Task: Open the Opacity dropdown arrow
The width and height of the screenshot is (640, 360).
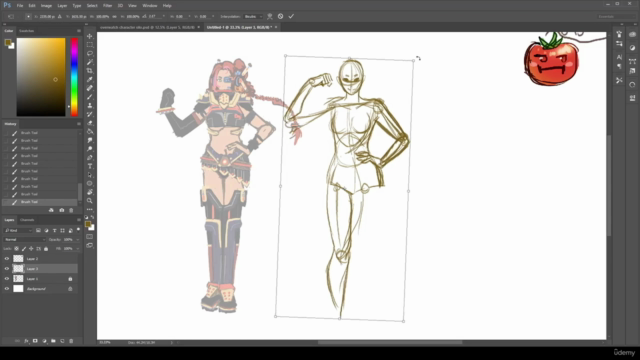Action: tap(78, 240)
